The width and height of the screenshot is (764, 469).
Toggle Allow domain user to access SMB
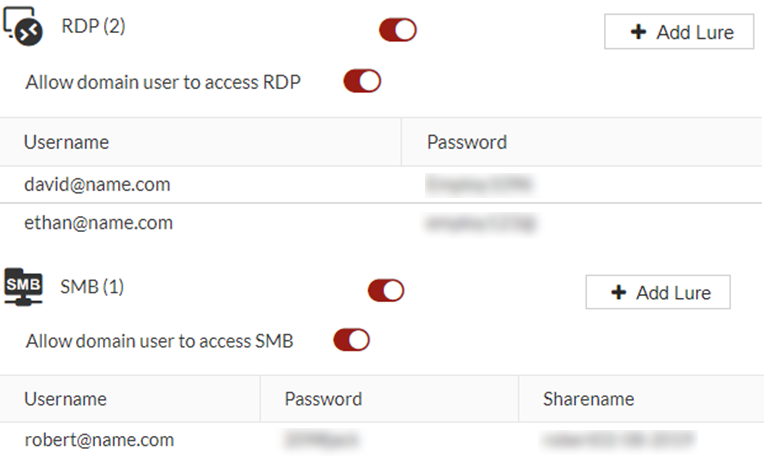(351, 341)
